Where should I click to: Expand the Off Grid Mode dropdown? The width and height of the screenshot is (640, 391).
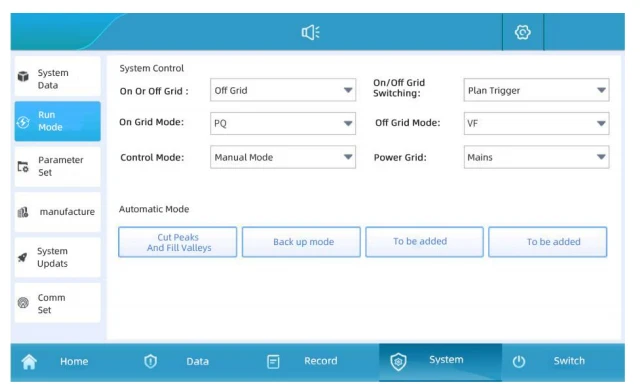(x=536, y=123)
